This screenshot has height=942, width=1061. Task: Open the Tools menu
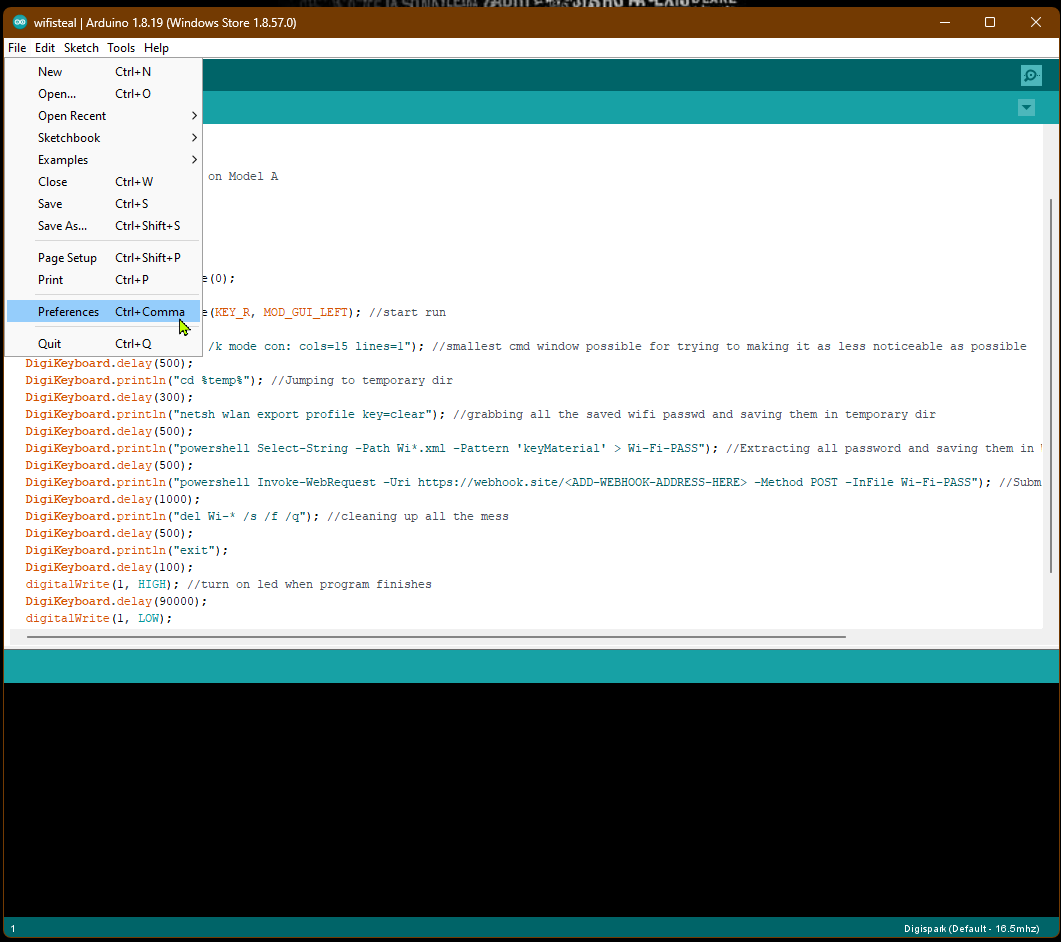(120, 47)
